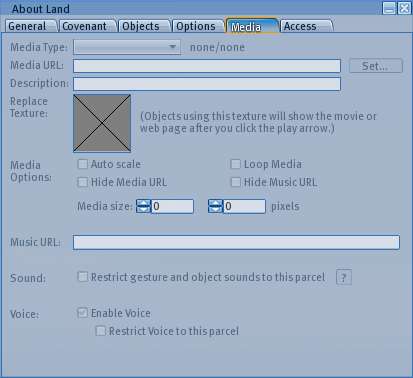Screen dimensions: 413x378
Task: Click the Music URL input field
Action: pos(236,242)
